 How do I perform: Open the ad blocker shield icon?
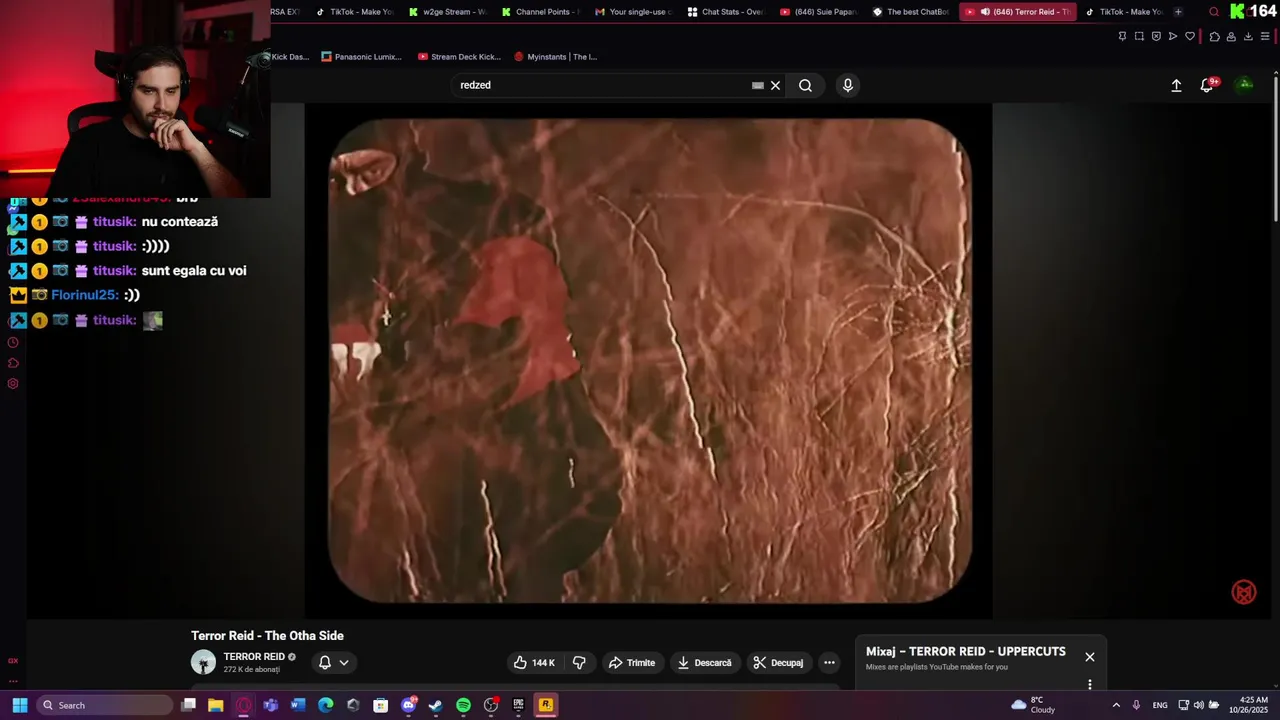pos(1156,37)
